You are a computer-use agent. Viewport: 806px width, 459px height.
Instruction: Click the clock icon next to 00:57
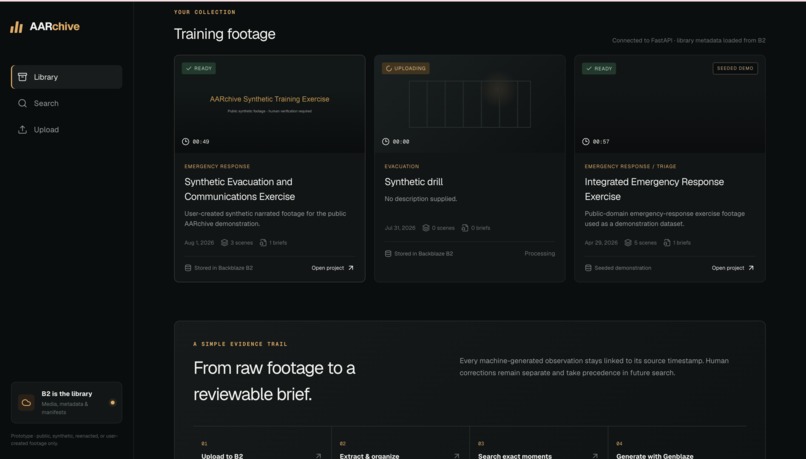(585, 141)
